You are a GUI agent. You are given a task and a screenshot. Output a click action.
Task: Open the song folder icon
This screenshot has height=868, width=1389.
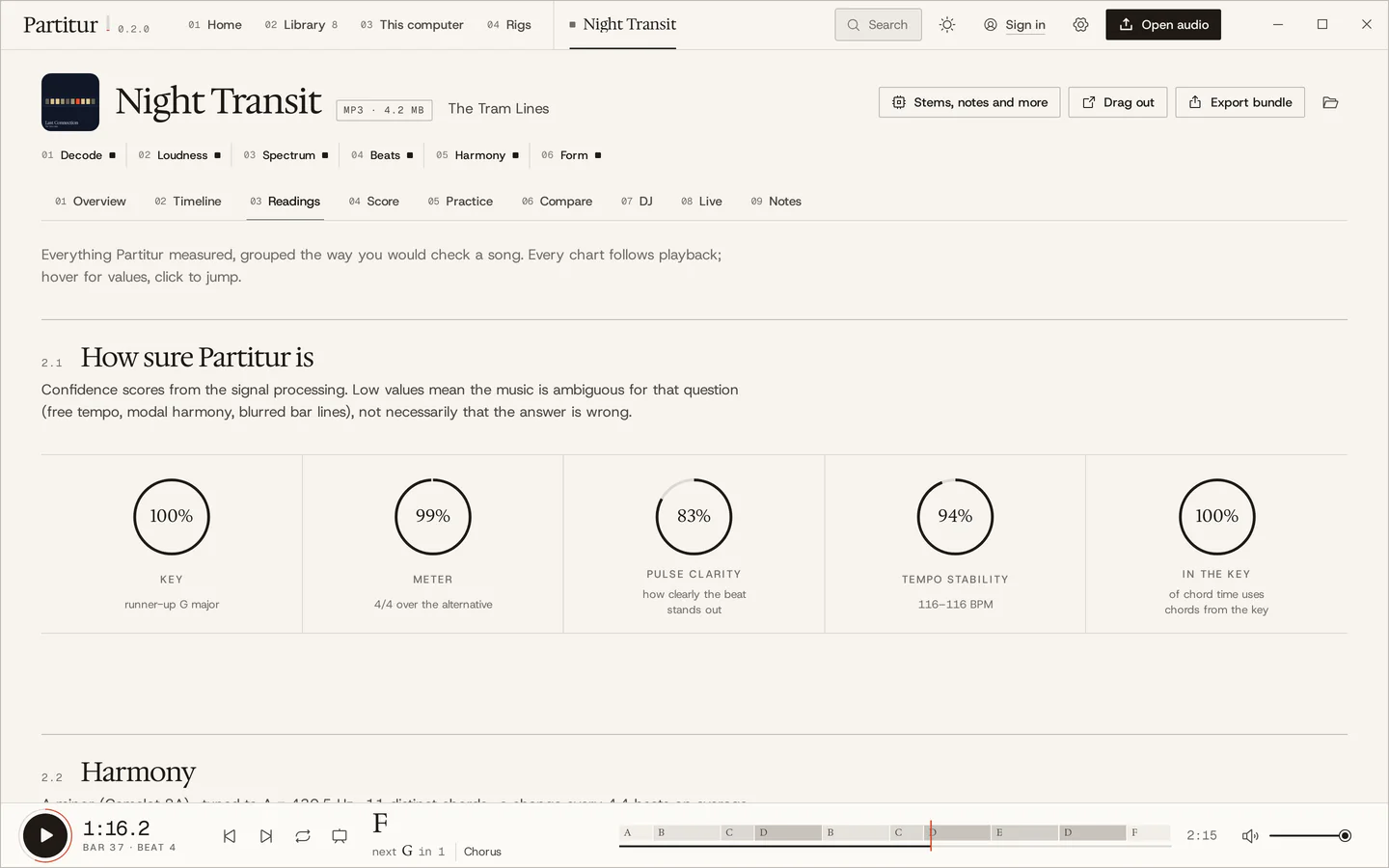tap(1330, 102)
